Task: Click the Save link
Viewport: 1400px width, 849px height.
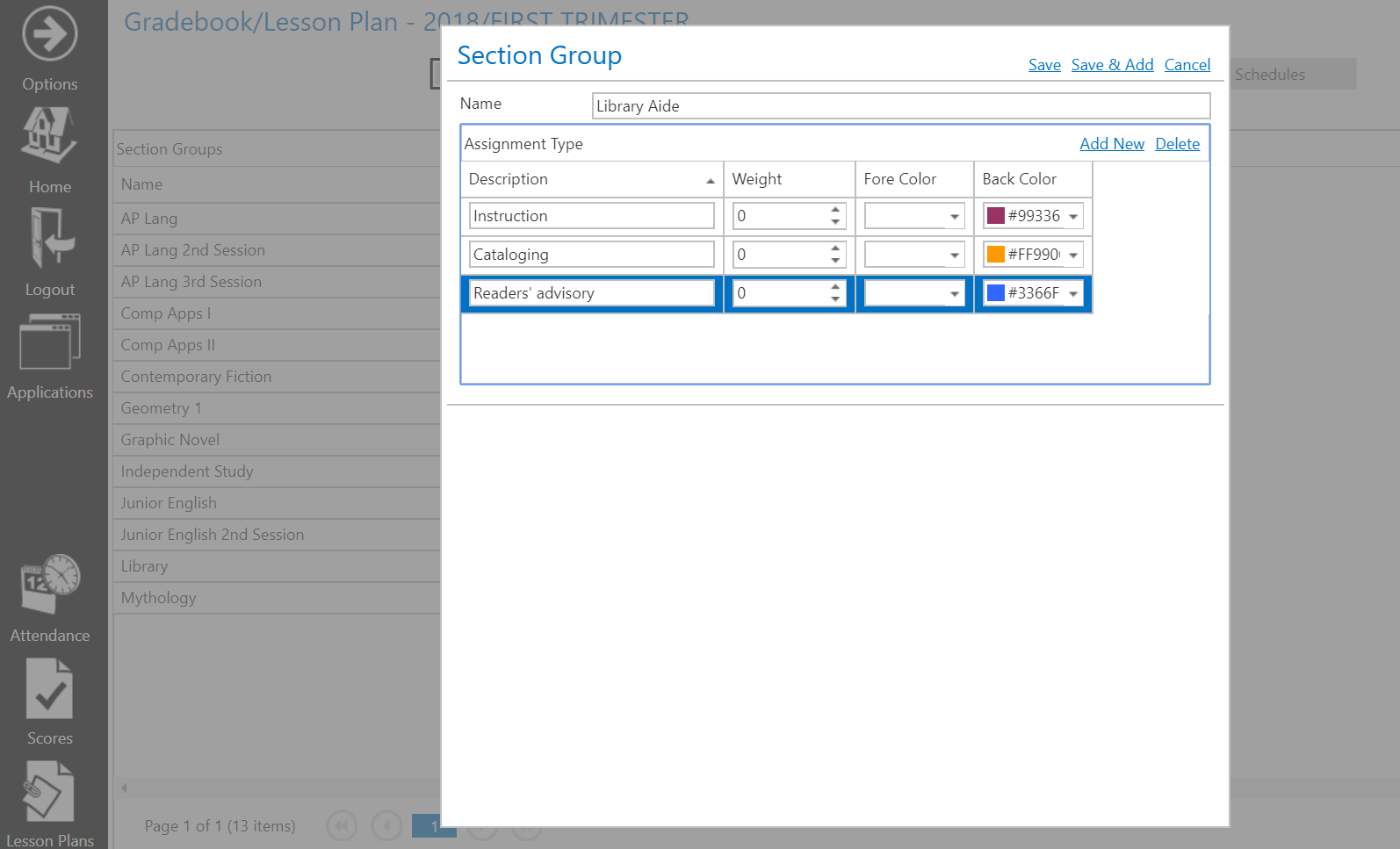Action: point(1044,65)
